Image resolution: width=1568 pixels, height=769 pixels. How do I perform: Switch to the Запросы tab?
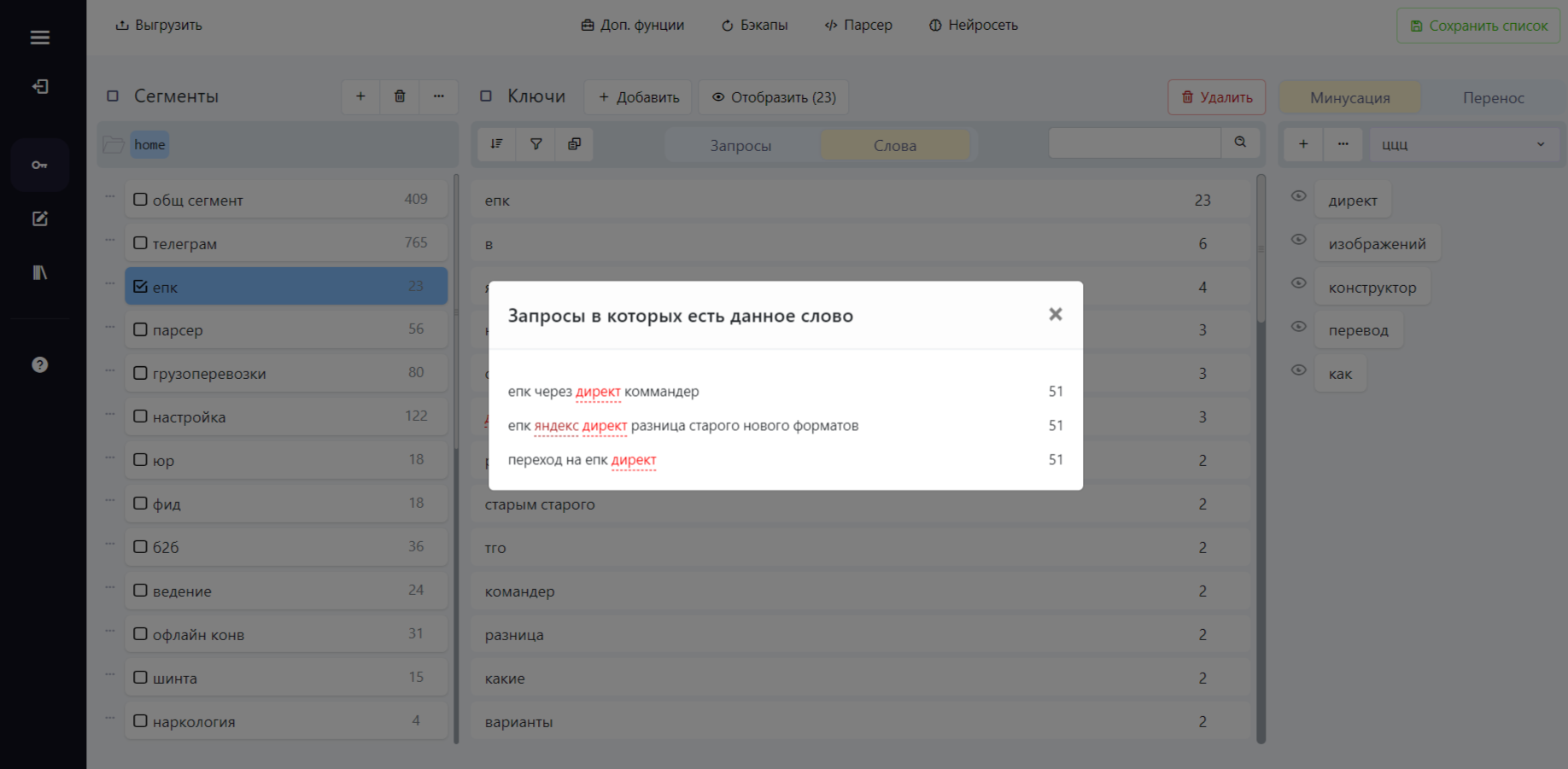(740, 145)
